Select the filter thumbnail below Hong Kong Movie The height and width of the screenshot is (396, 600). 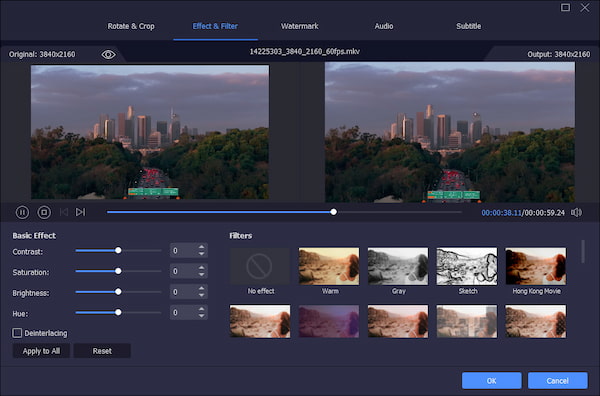[536, 321]
